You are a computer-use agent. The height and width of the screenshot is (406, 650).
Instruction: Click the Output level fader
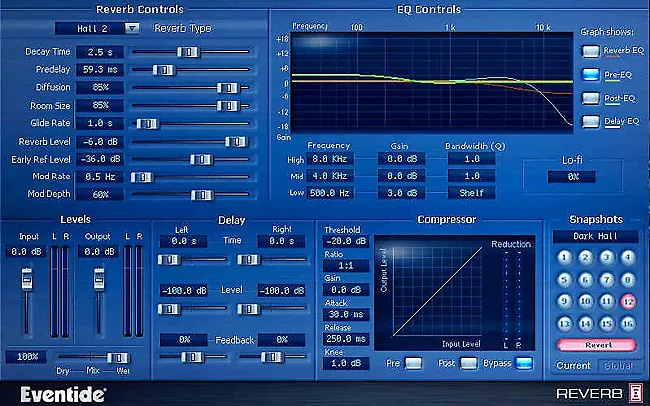99,279
